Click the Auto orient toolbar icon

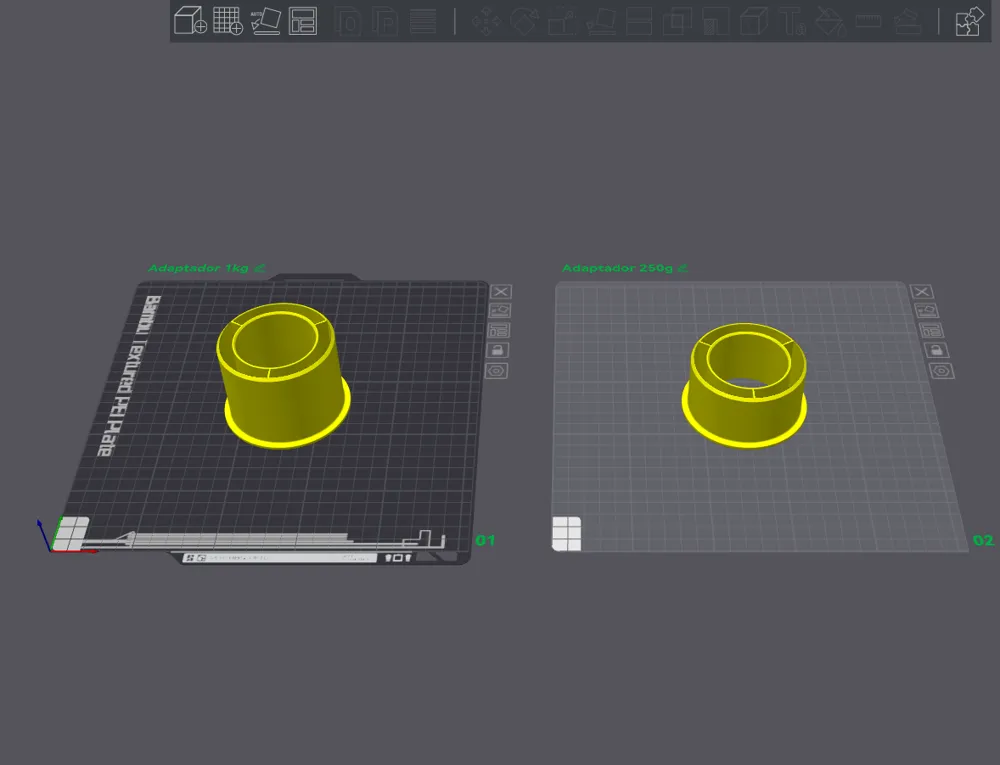coord(265,20)
